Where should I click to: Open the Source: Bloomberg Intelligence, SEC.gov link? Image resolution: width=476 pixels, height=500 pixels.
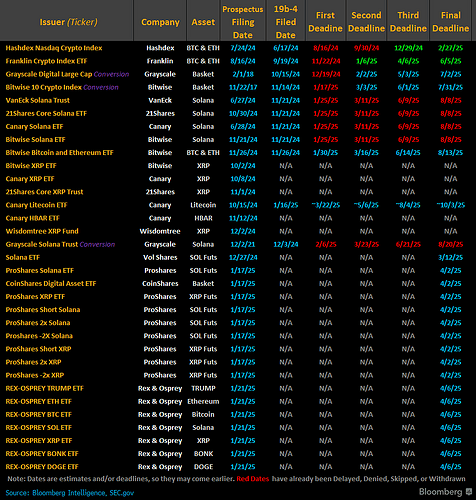(x=70, y=493)
